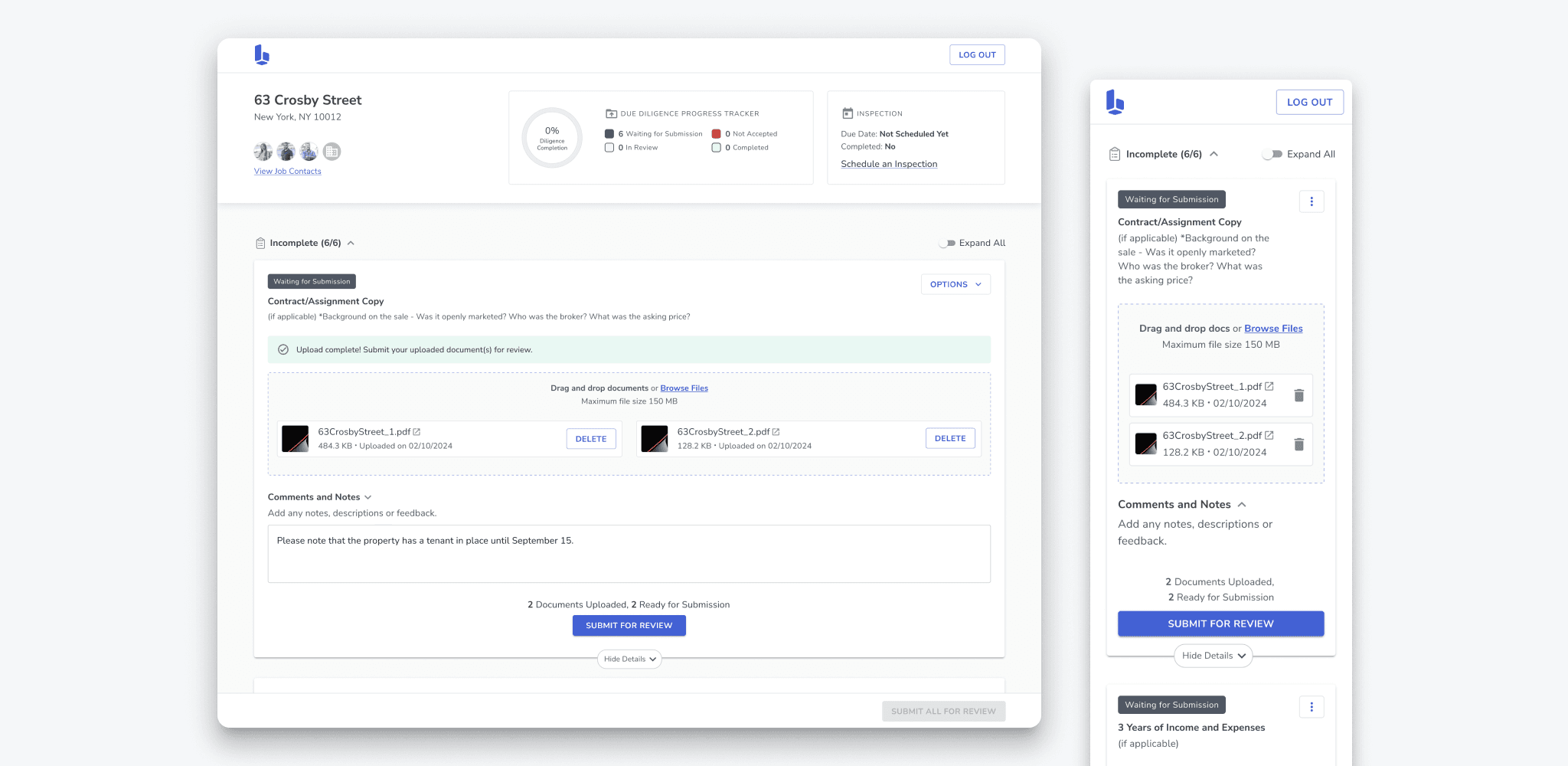Click the trash icon beside 63CrosbyStreet_1.pdf
1568x766 pixels.
pyautogui.click(x=1299, y=394)
